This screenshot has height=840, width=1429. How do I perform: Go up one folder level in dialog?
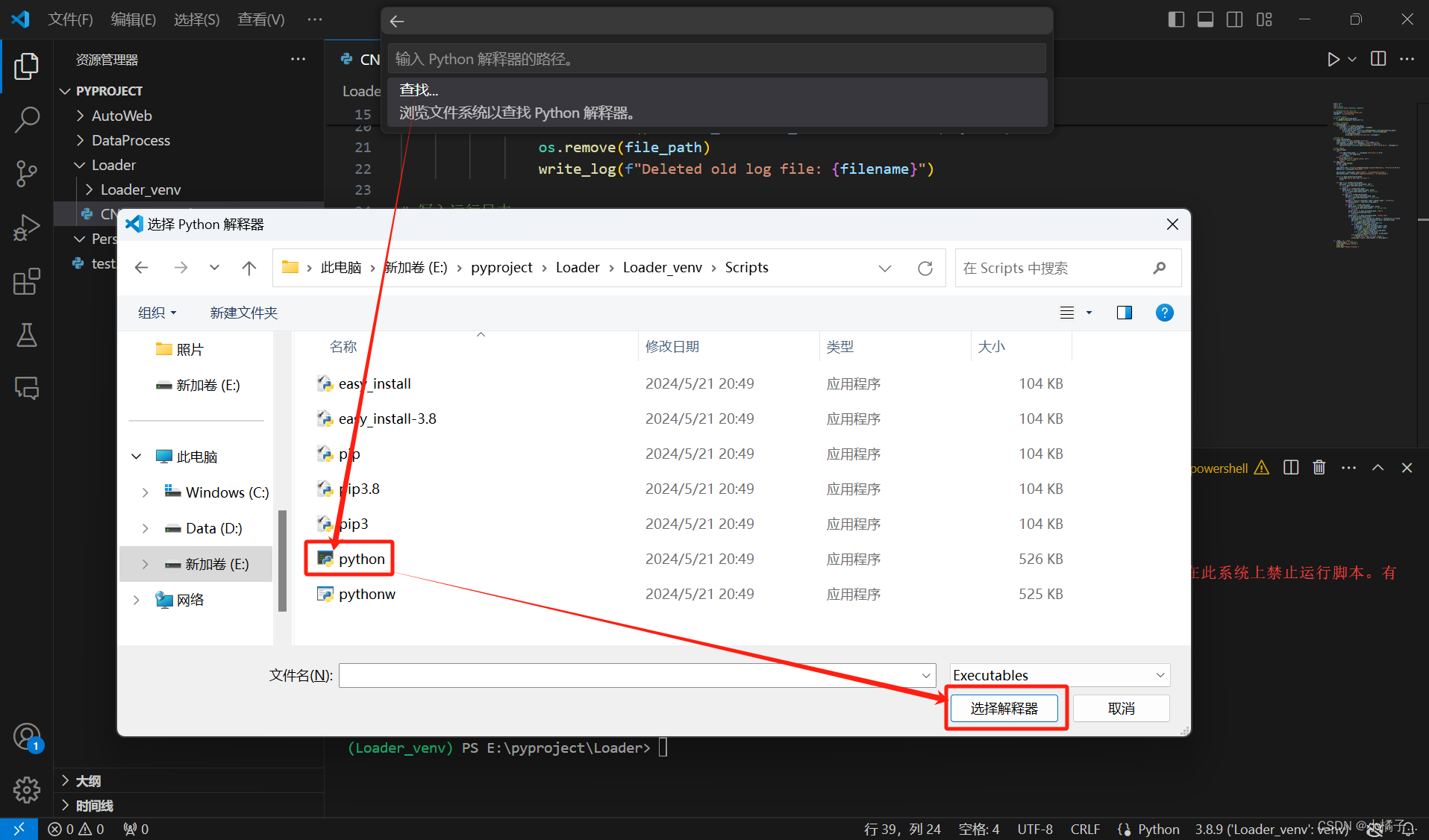pos(249,268)
